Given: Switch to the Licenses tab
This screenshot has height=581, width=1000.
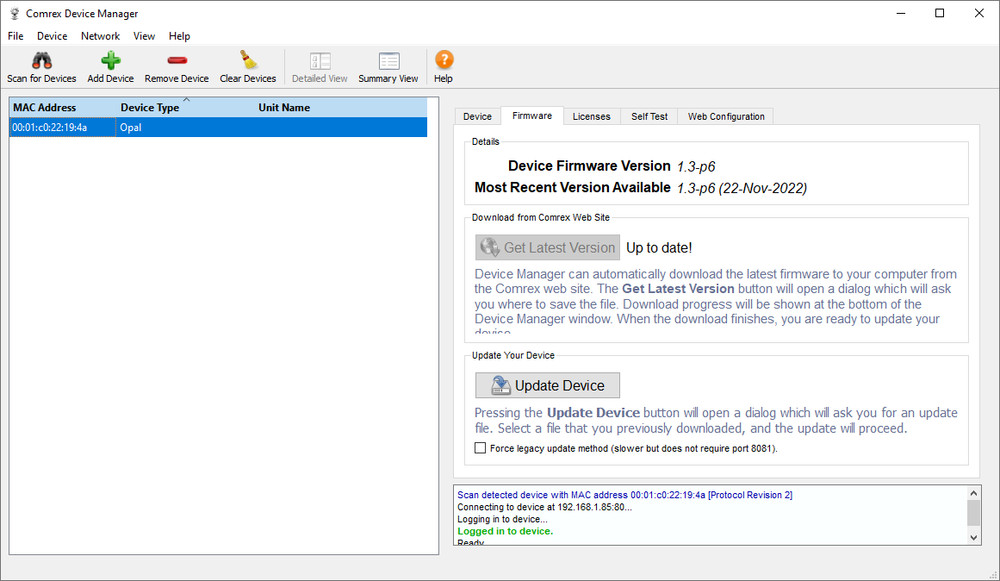Looking at the screenshot, I should pos(591,117).
